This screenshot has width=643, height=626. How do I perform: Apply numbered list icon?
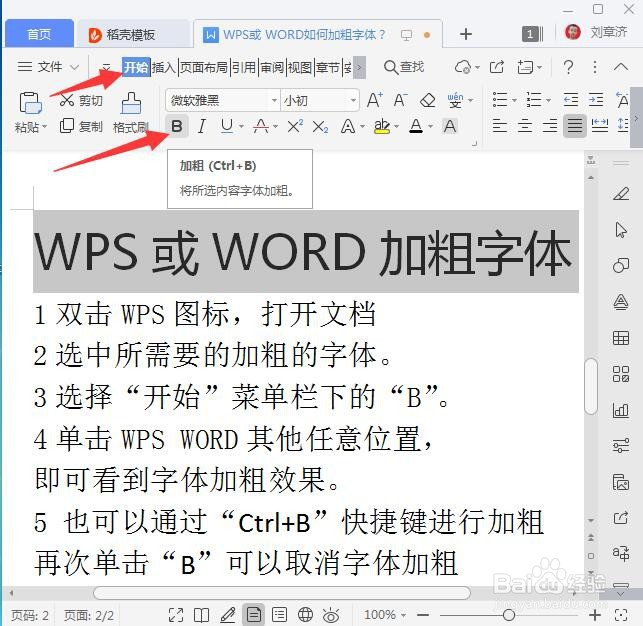[x=534, y=100]
